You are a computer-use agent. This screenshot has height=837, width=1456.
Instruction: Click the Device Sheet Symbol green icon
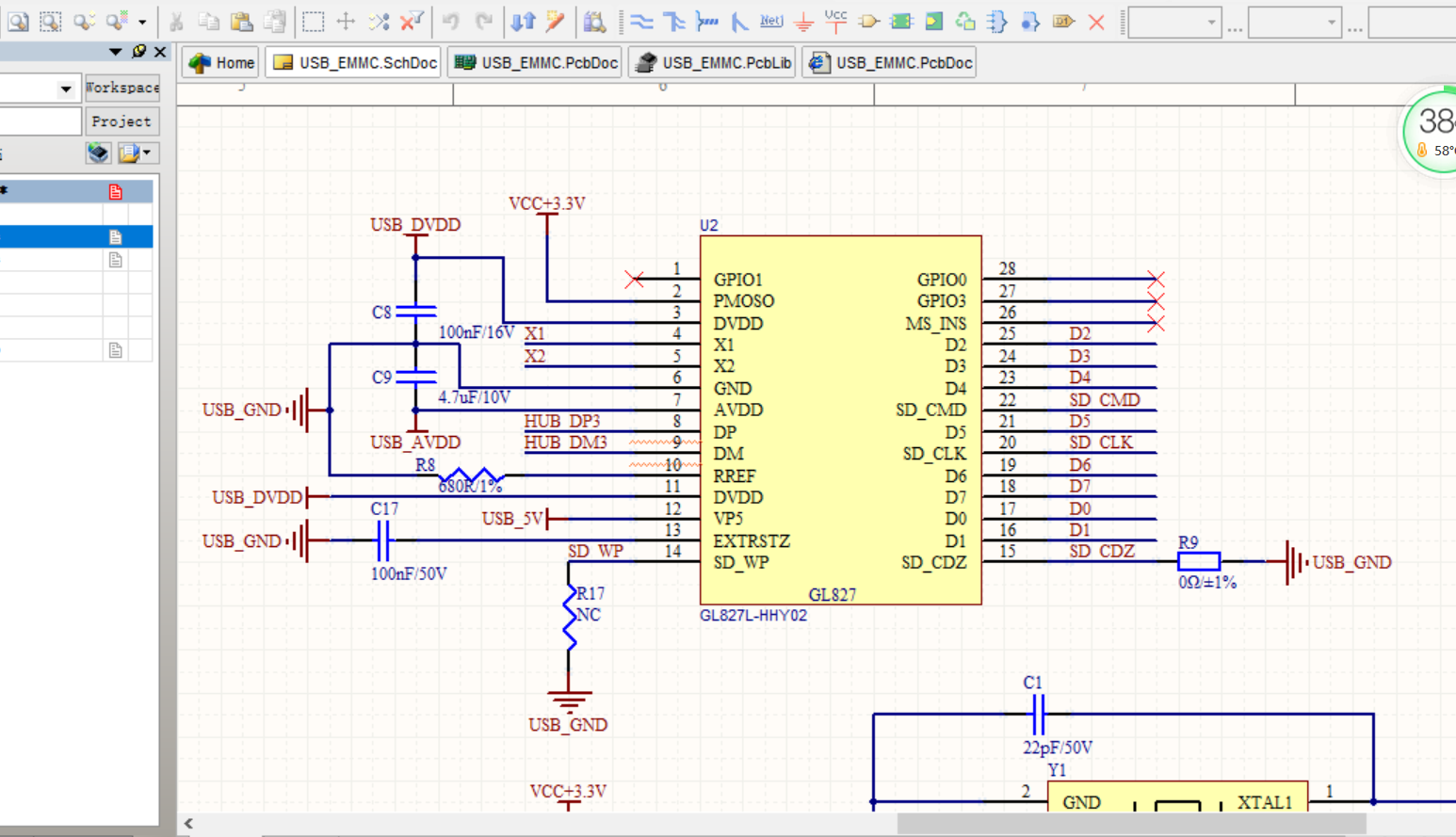click(x=965, y=21)
